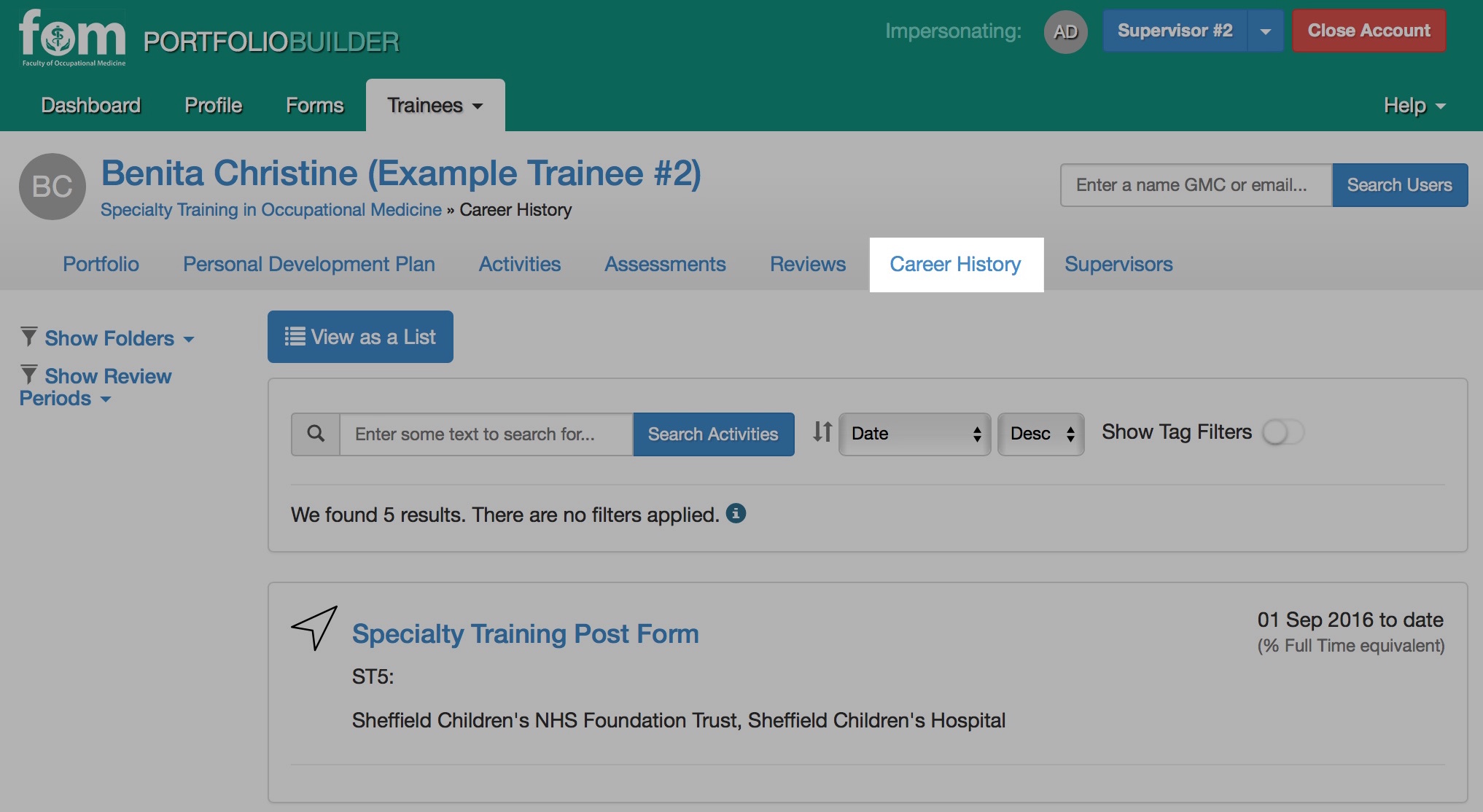Image resolution: width=1483 pixels, height=812 pixels.
Task: Open the Forms menu item
Action: [x=314, y=105]
